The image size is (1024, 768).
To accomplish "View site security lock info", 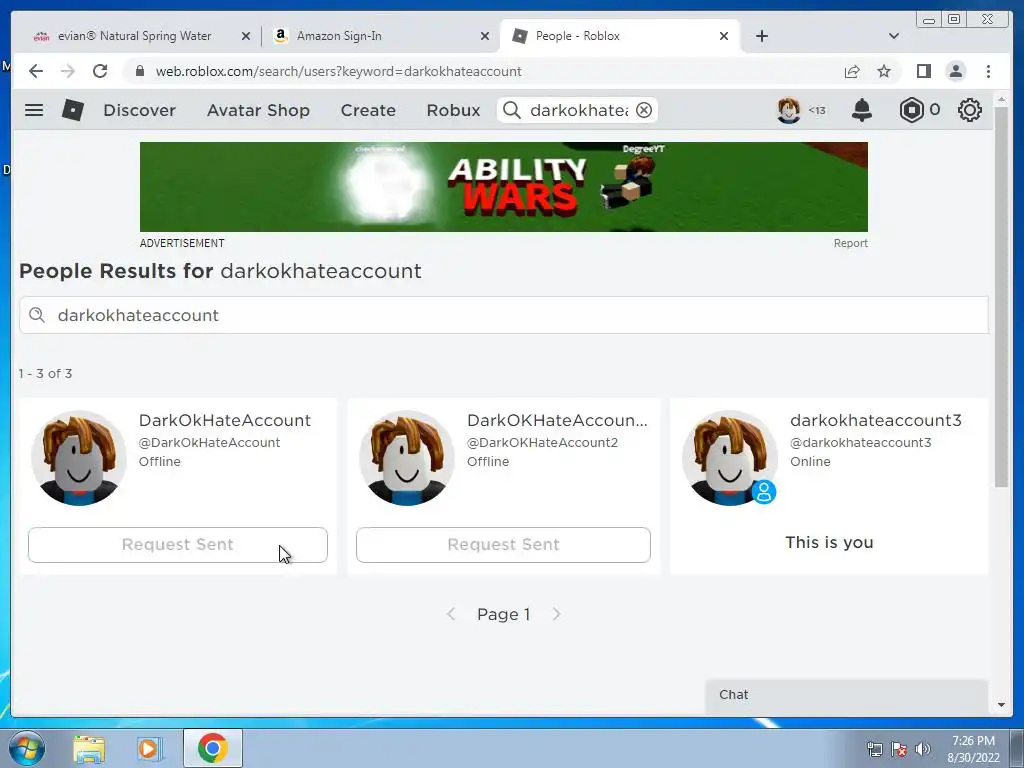I will pyautogui.click(x=139, y=71).
